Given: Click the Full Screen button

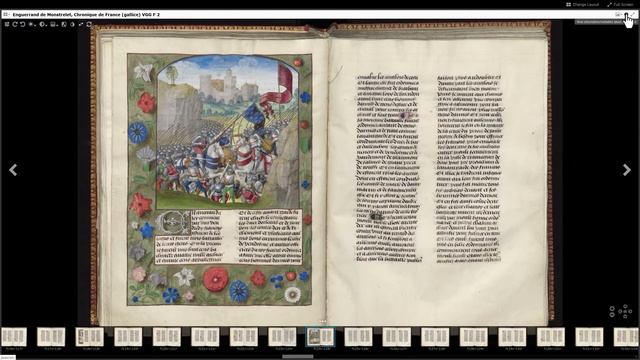Looking at the screenshot, I should click(620, 4).
